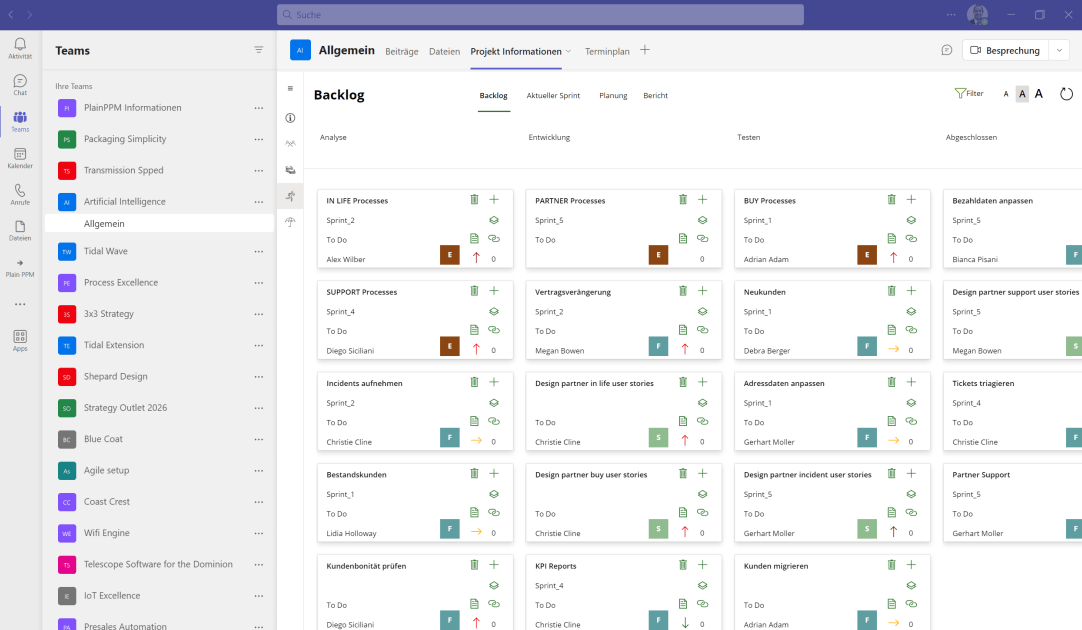Switch to the Aktueller Sprint tab
The width and height of the screenshot is (1082, 630).
[553, 96]
